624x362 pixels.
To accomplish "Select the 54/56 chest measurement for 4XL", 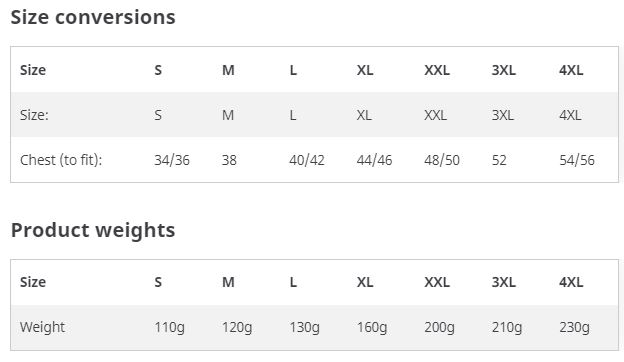I will [x=577, y=160].
